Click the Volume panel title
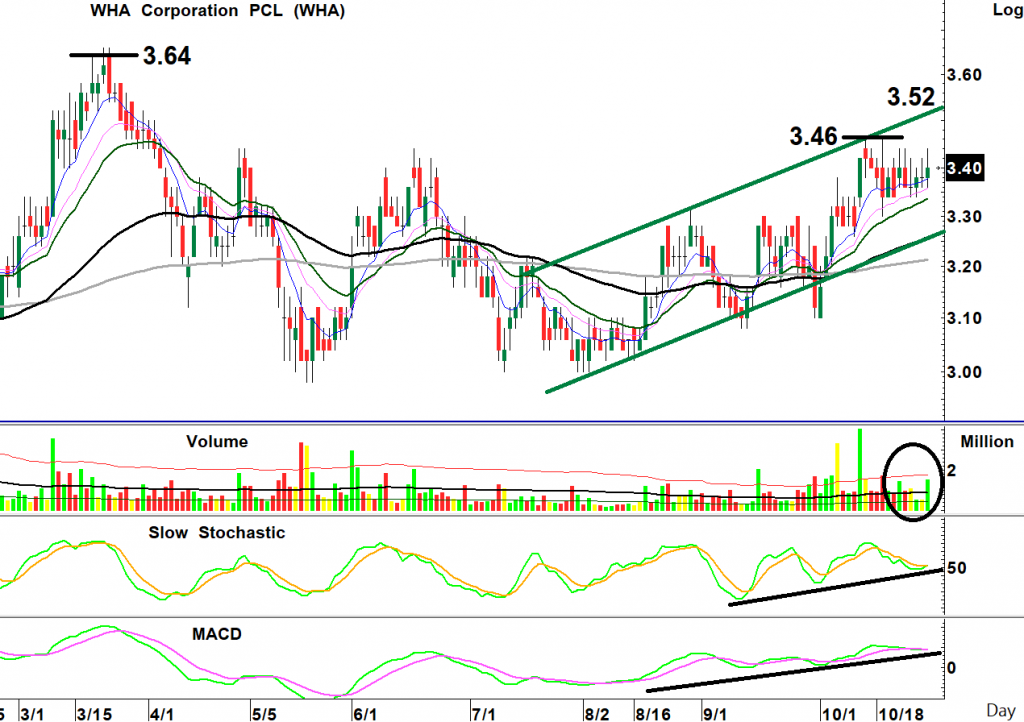Image resolution: width=1024 pixels, height=722 pixels. (x=217, y=441)
